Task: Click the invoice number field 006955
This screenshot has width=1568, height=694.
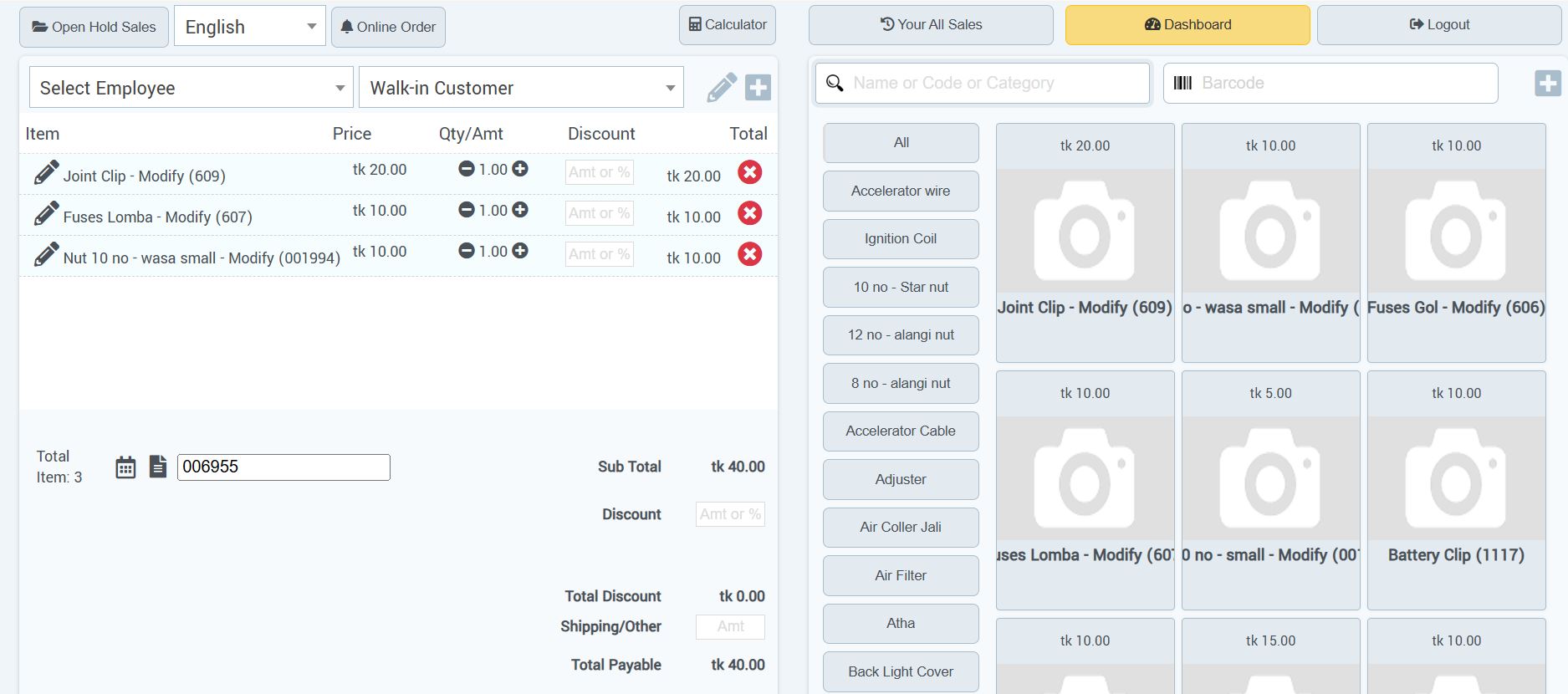Action: tap(283, 467)
